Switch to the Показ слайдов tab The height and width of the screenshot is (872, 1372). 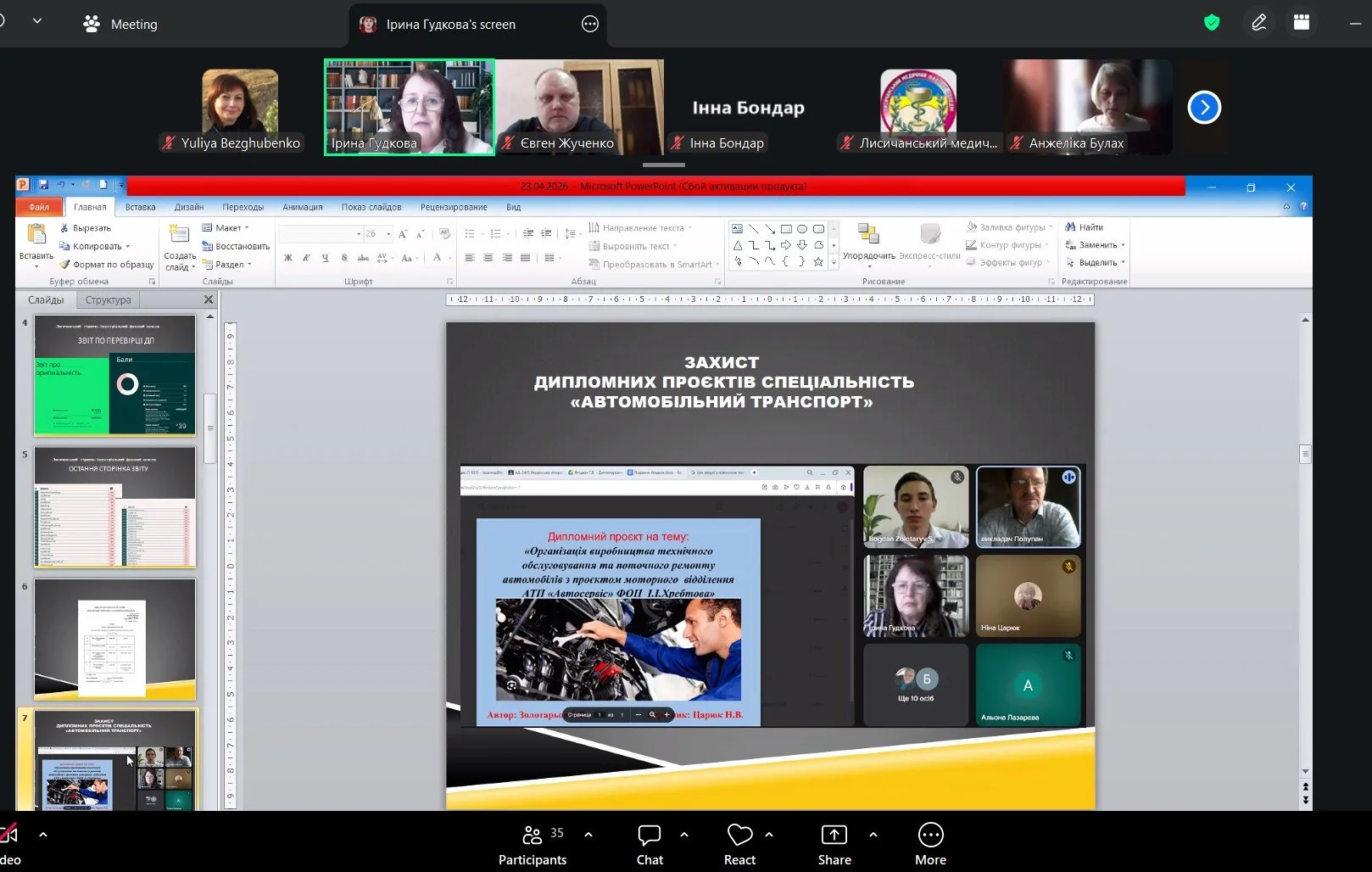pyautogui.click(x=371, y=207)
